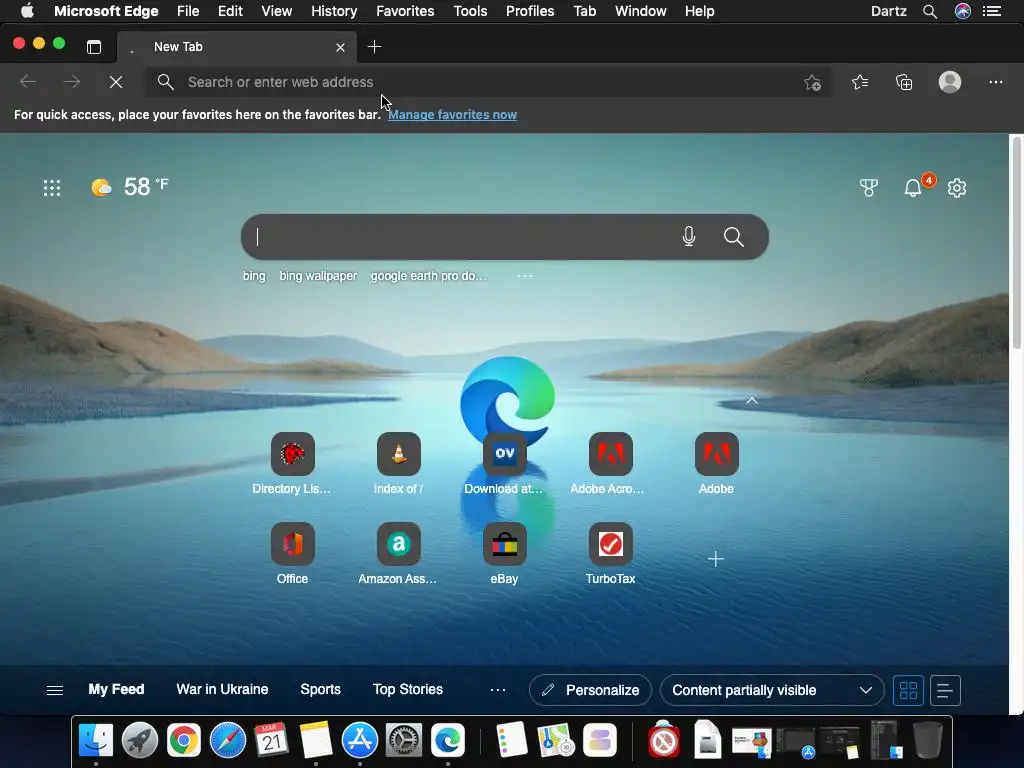The image size is (1024, 768).
Task: Open Collections icon in toolbar
Action: coord(904,82)
